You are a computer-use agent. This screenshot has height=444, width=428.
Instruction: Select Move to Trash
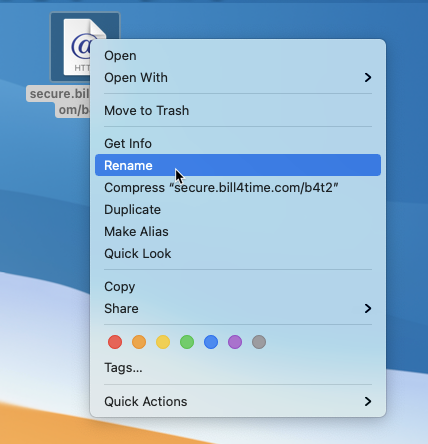point(238,111)
